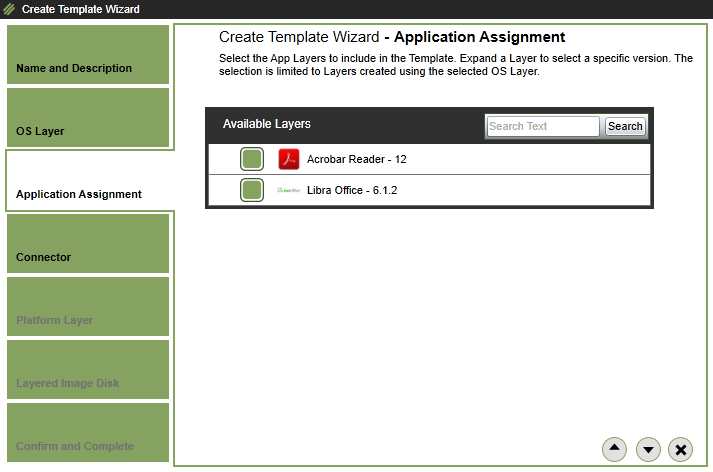Switch to the OS Layer step

click(88, 118)
